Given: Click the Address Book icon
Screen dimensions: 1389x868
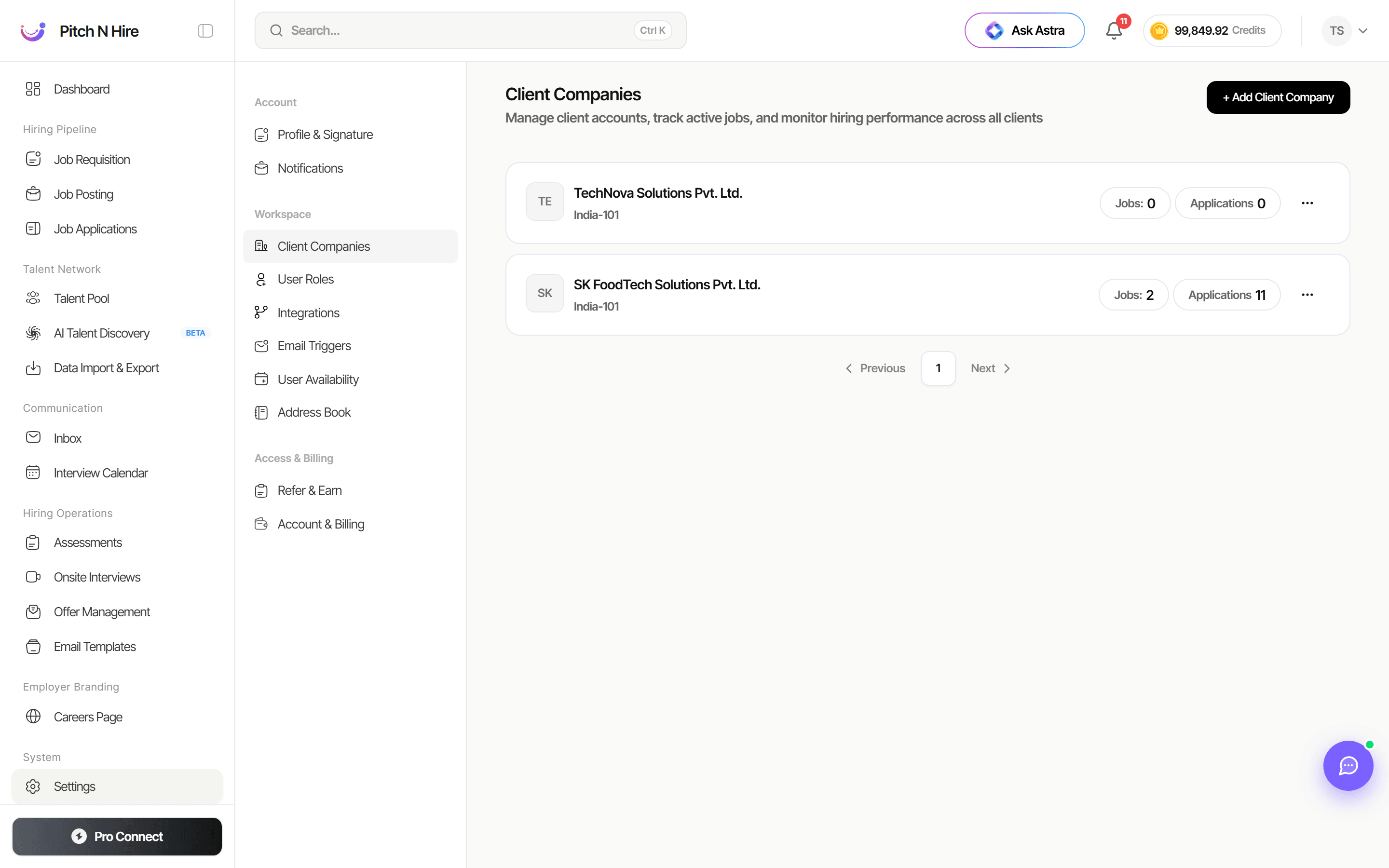Looking at the screenshot, I should pos(262,413).
